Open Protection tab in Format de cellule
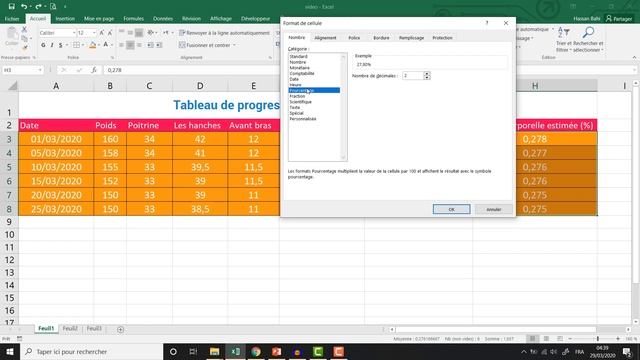Screen dimensions: 640x360 (442, 38)
